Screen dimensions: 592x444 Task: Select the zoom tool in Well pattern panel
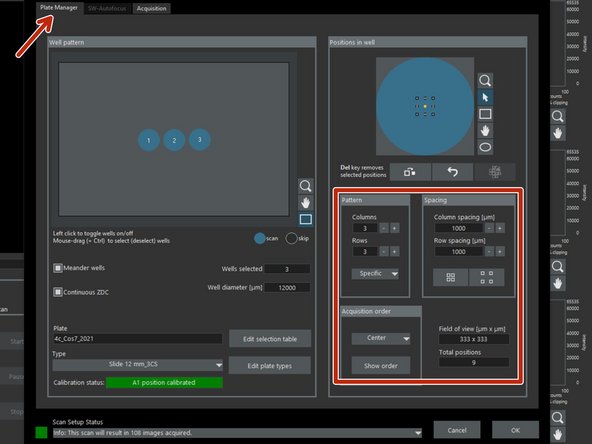[x=305, y=186]
